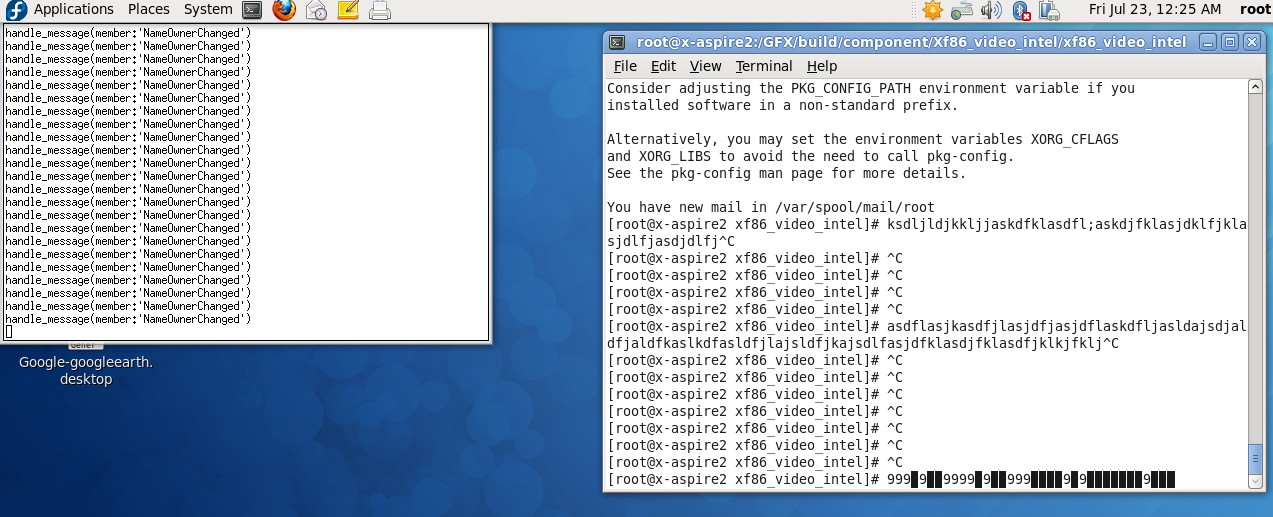Open the terminal's File menu
Screen dimensions: 1273x517
pyautogui.click(x=625, y=66)
